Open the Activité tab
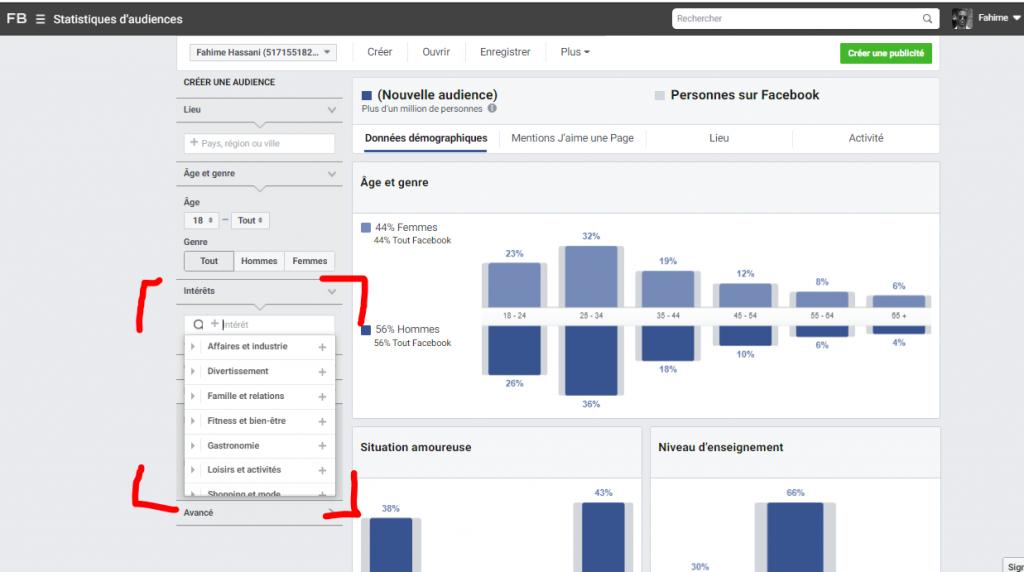1024x572 pixels. point(866,138)
